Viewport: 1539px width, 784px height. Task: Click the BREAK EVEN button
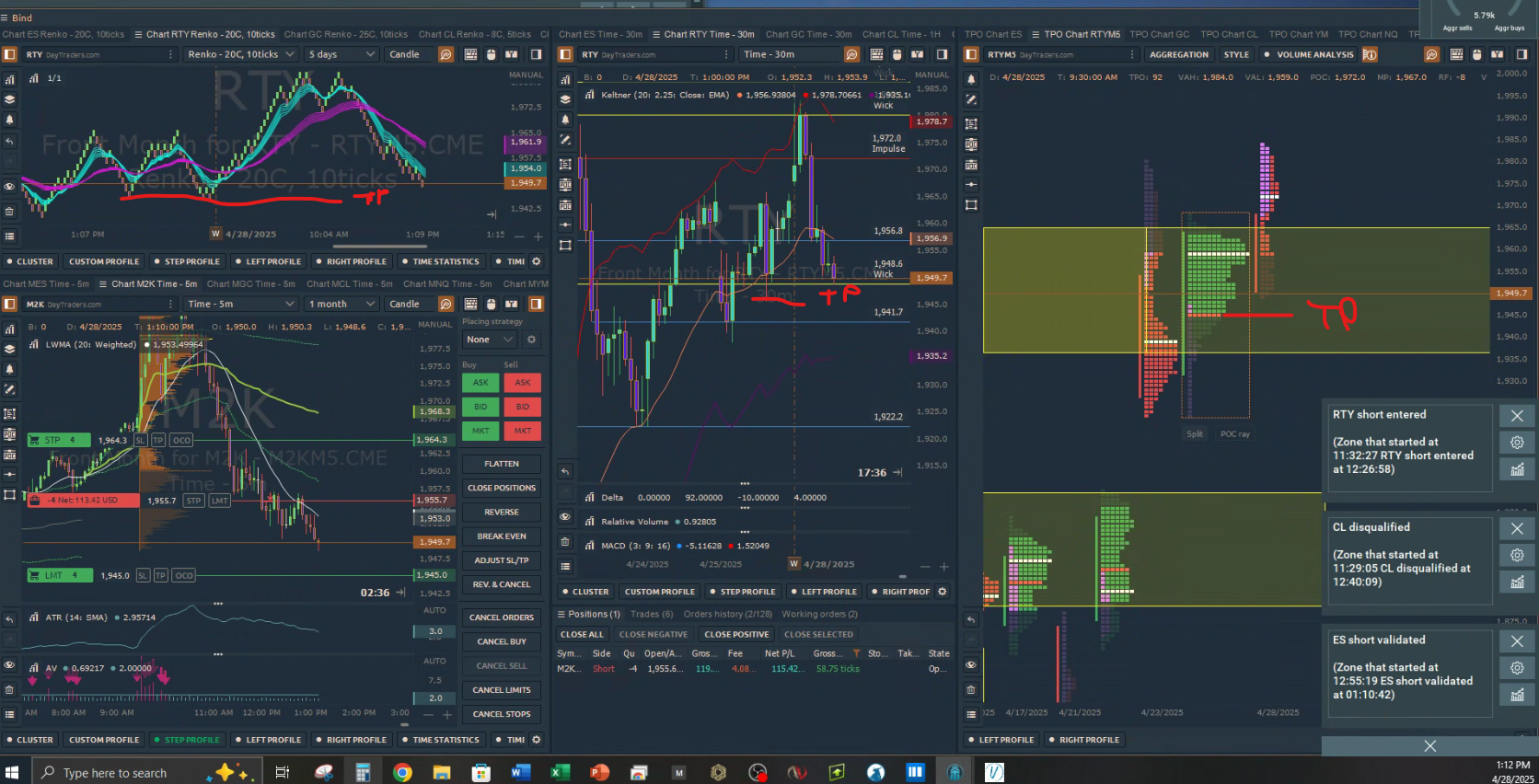click(502, 536)
